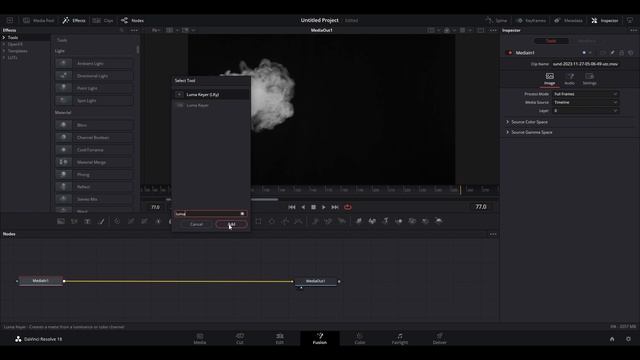Image resolution: width=640 pixels, height=360 pixels.
Task: Open the Nodes panel options menu
Action: click(x=493, y=234)
